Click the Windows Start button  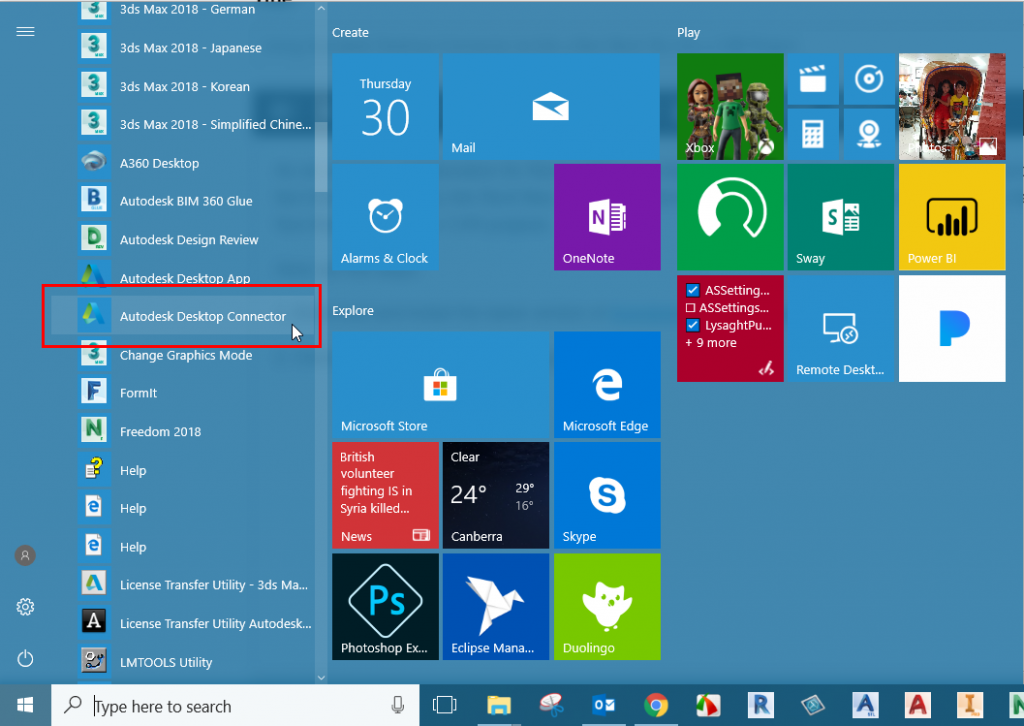pyautogui.click(x=25, y=705)
